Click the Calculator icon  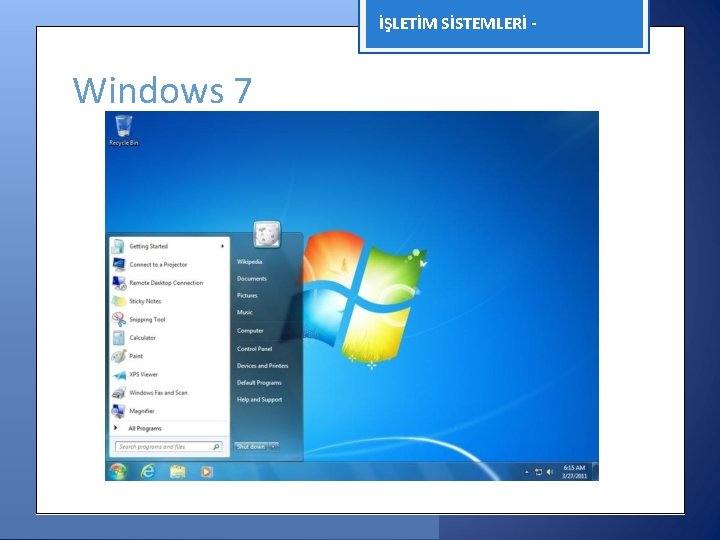click(118, 338)
